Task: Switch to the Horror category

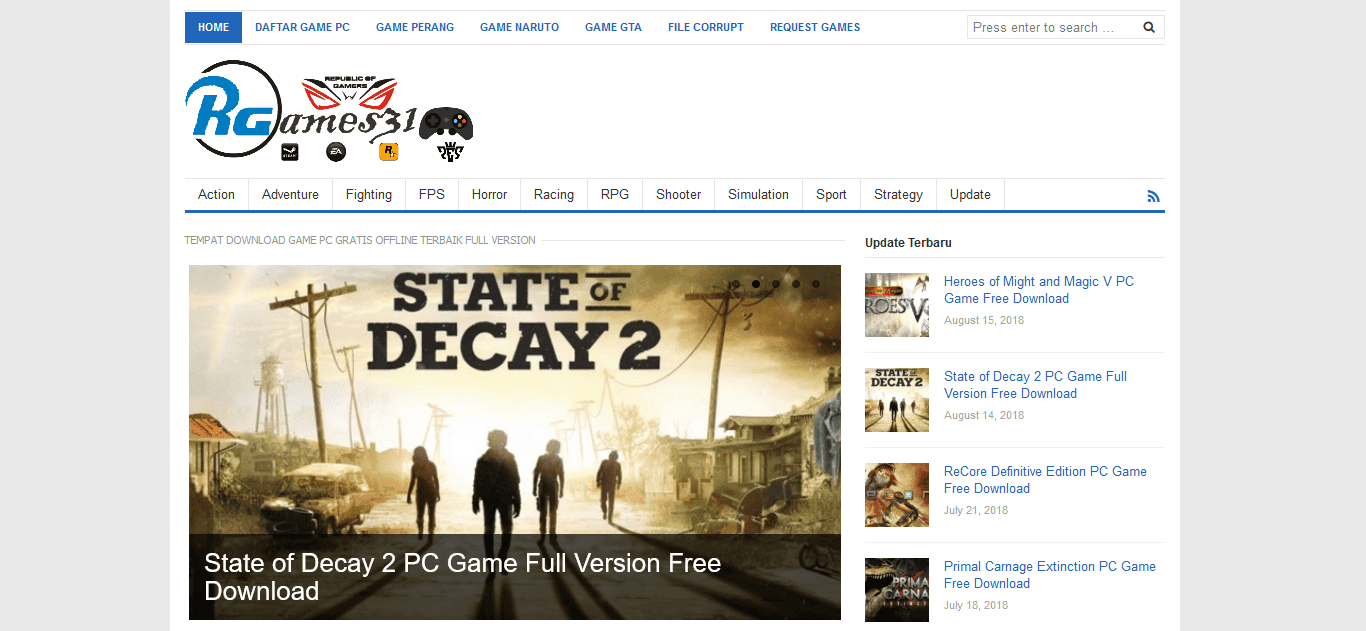Action: click(489, 194)
